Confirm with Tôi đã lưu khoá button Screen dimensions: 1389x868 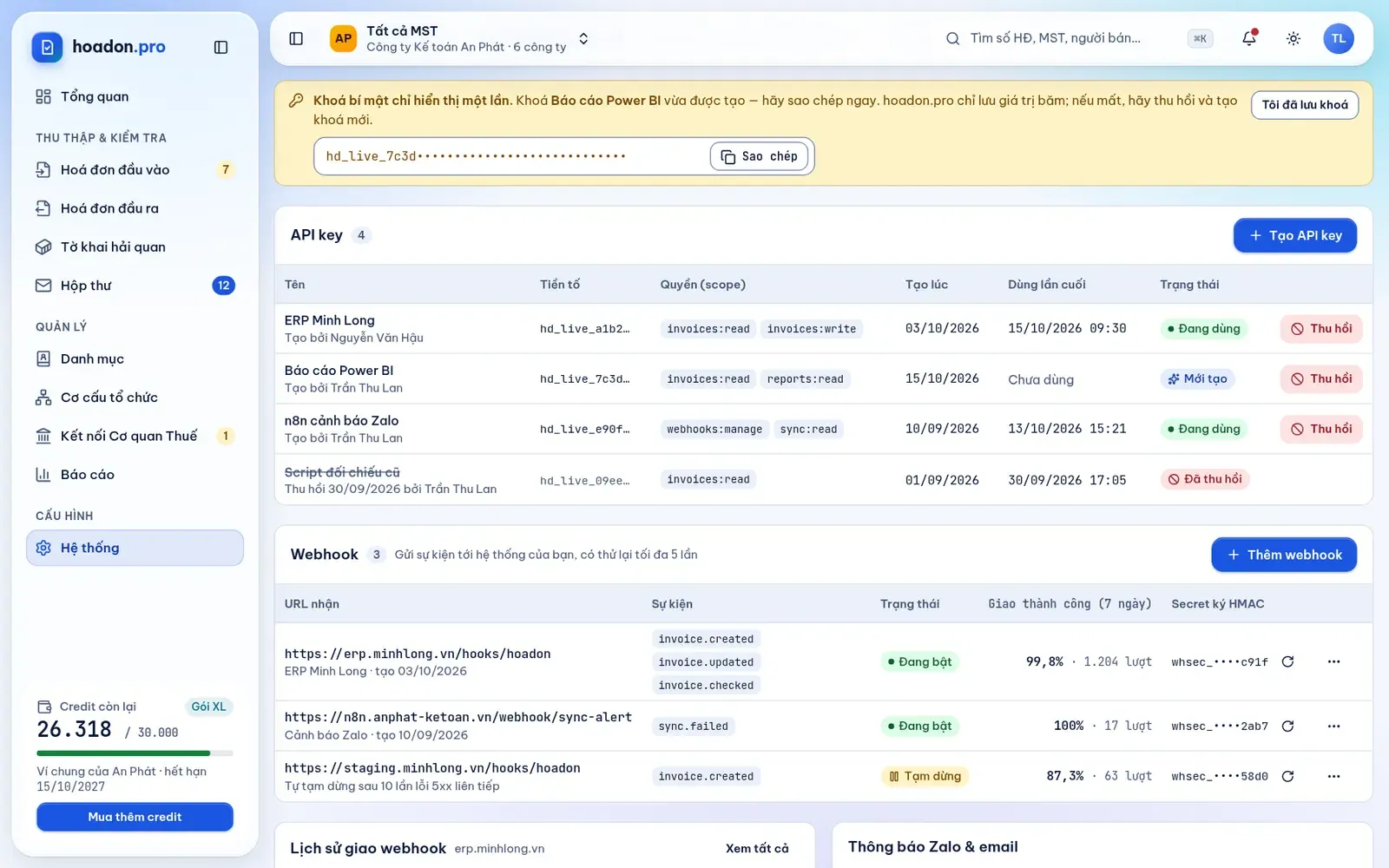point(1305,105)
